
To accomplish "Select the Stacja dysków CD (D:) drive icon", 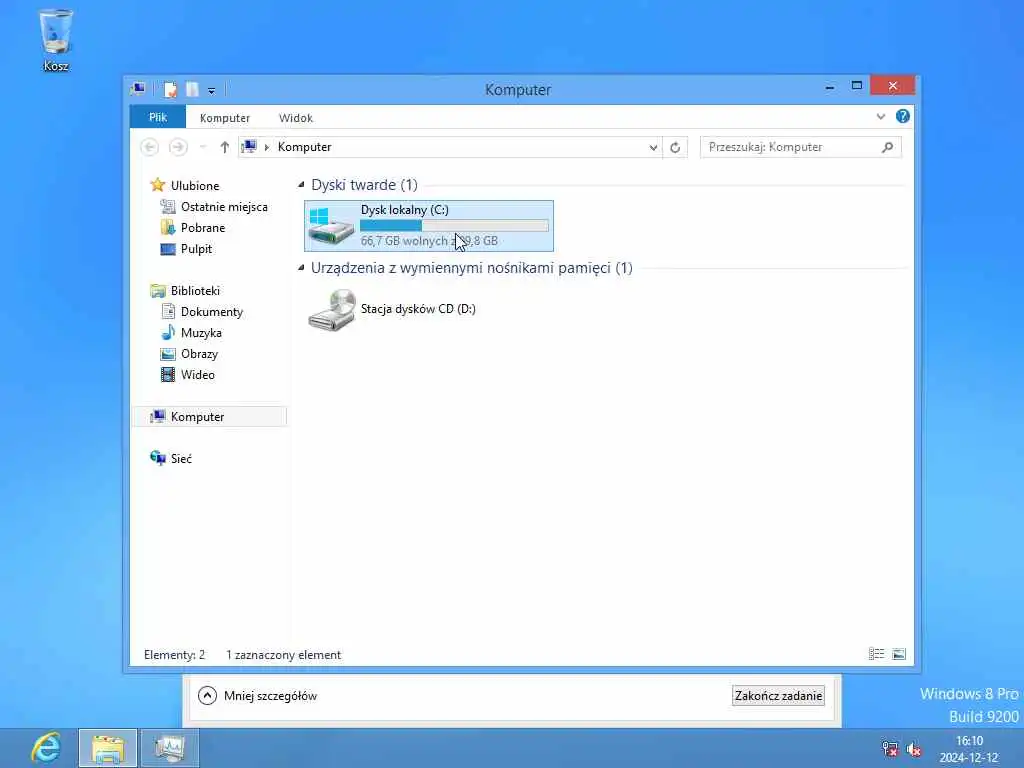I will (332, 310).
